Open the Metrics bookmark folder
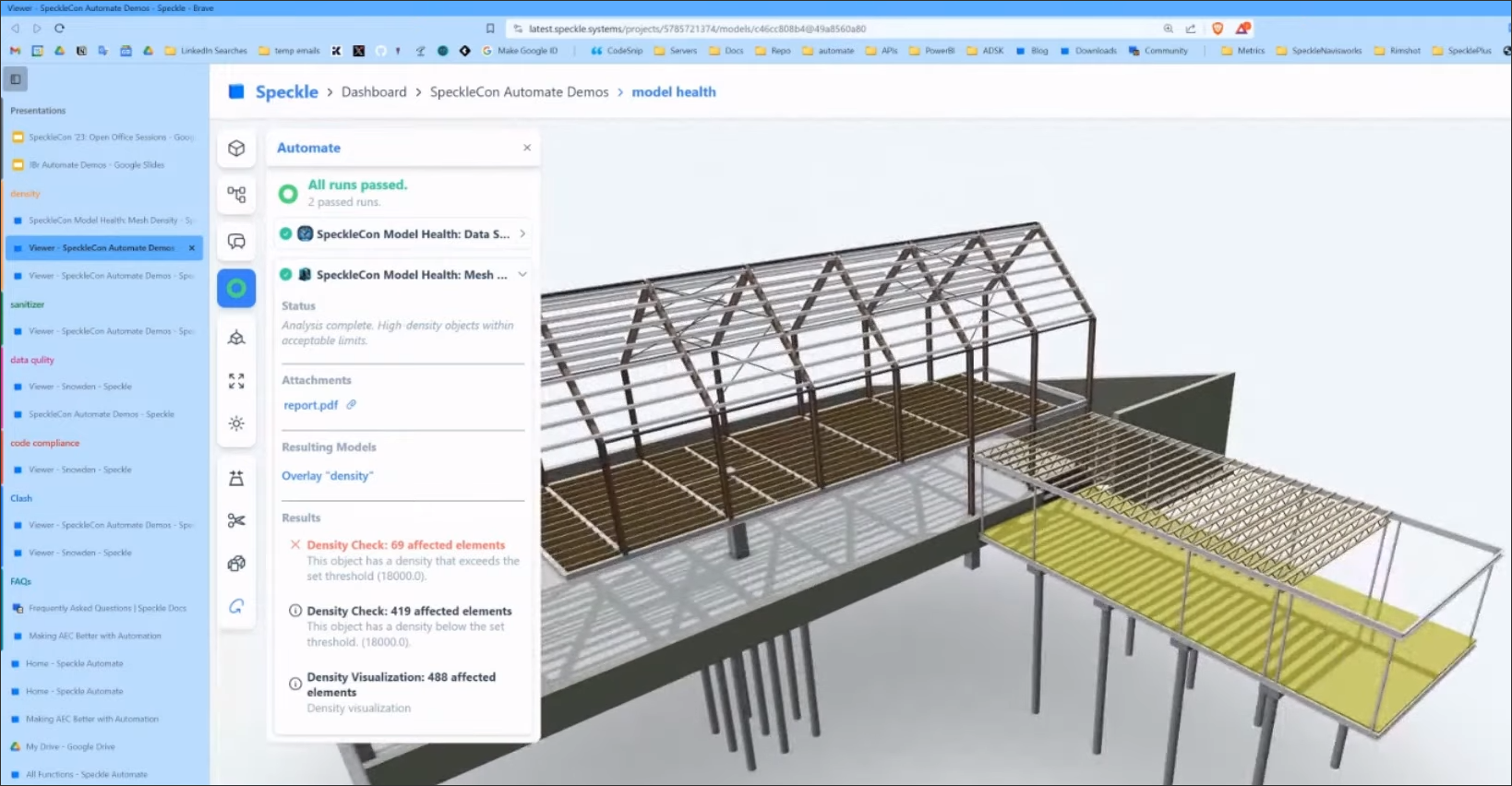 pyautogui.click(x=1243, y=51)
